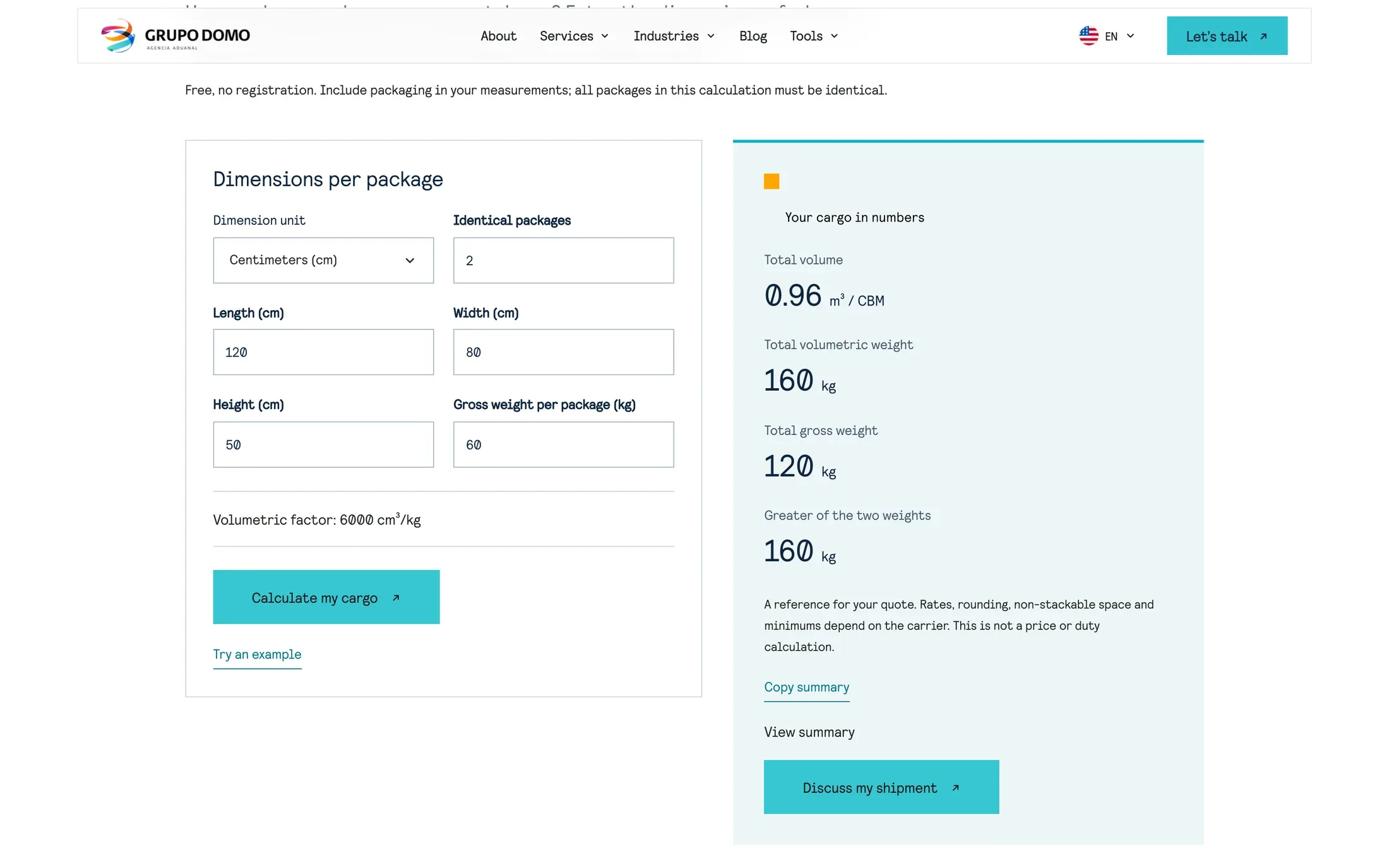Click Greater of the two weights label
This screenshot has height=868, width=1389.
tap(847, 515)
